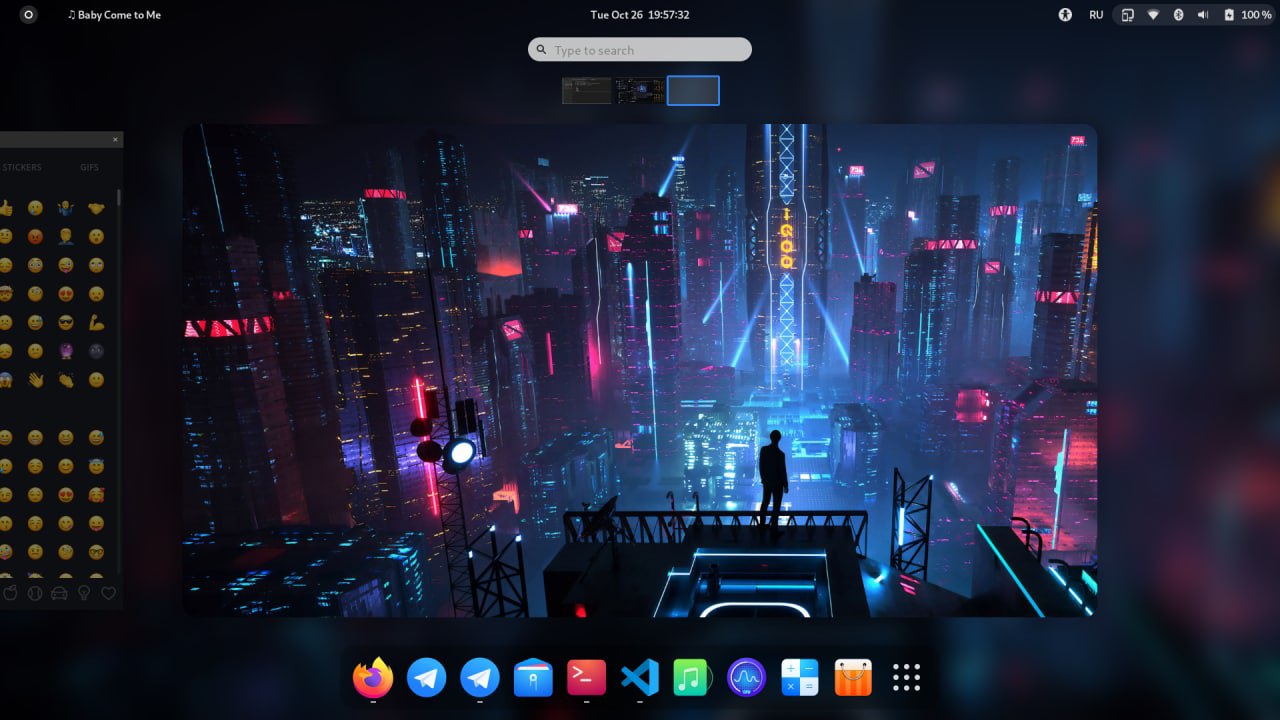Pick the clapping hands emoji
The height and width of the screenshot is (720, 1280).
pyautogui.click(x=66, y=380)
